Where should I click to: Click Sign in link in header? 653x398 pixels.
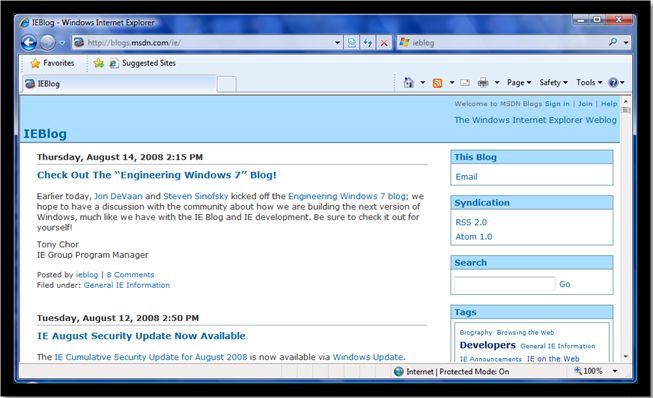557,104
